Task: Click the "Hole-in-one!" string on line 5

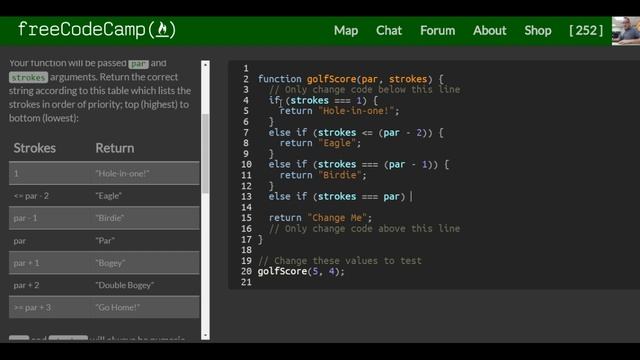Action: (356, 111)
